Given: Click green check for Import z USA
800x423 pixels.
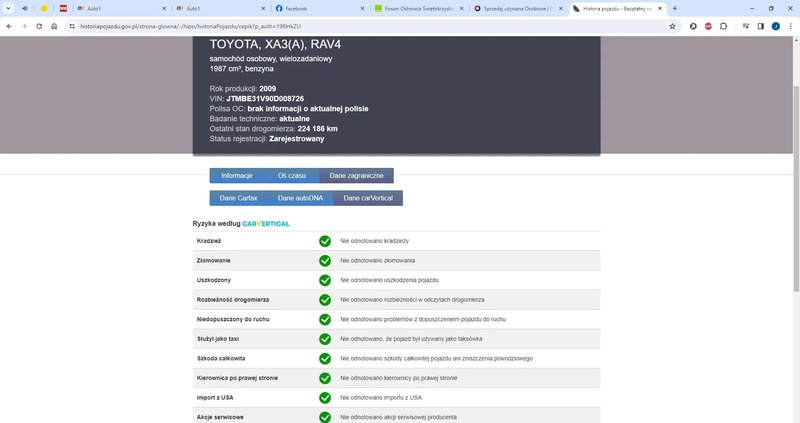Looking at the screenshot, I should [x=325, y=397].
